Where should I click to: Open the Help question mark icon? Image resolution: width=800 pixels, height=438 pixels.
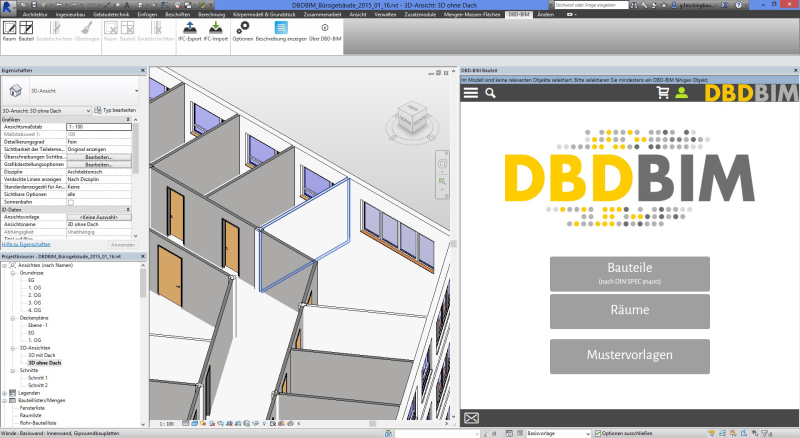point(738,5)
